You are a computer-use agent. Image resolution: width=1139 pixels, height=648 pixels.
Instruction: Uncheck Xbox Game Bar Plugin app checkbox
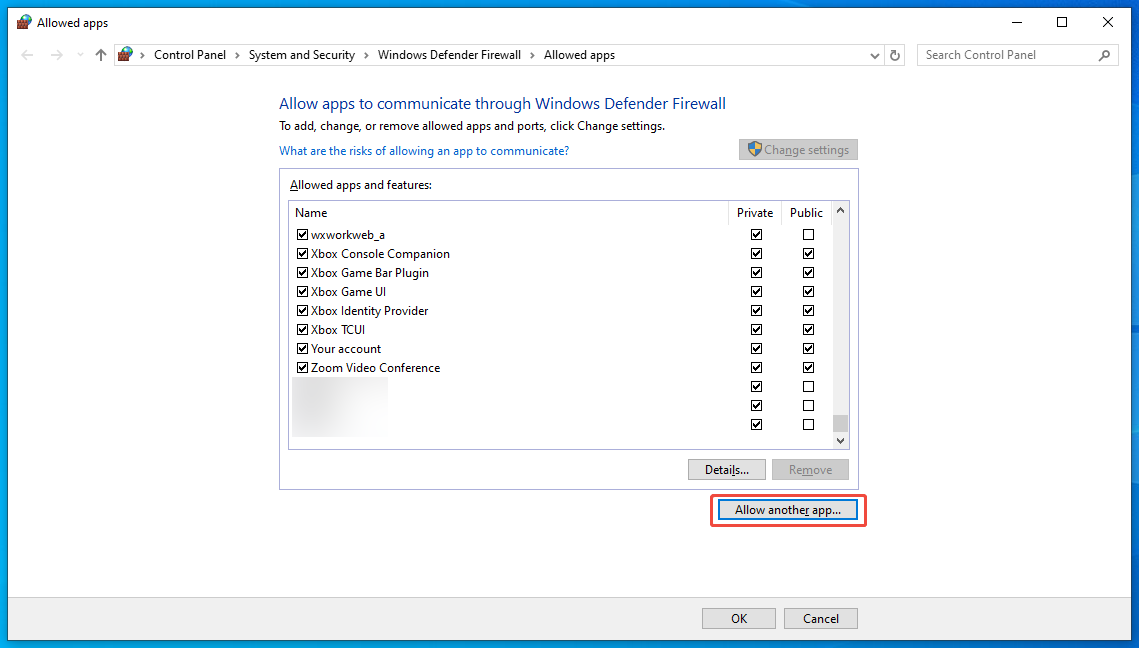[x=302, y=272]
